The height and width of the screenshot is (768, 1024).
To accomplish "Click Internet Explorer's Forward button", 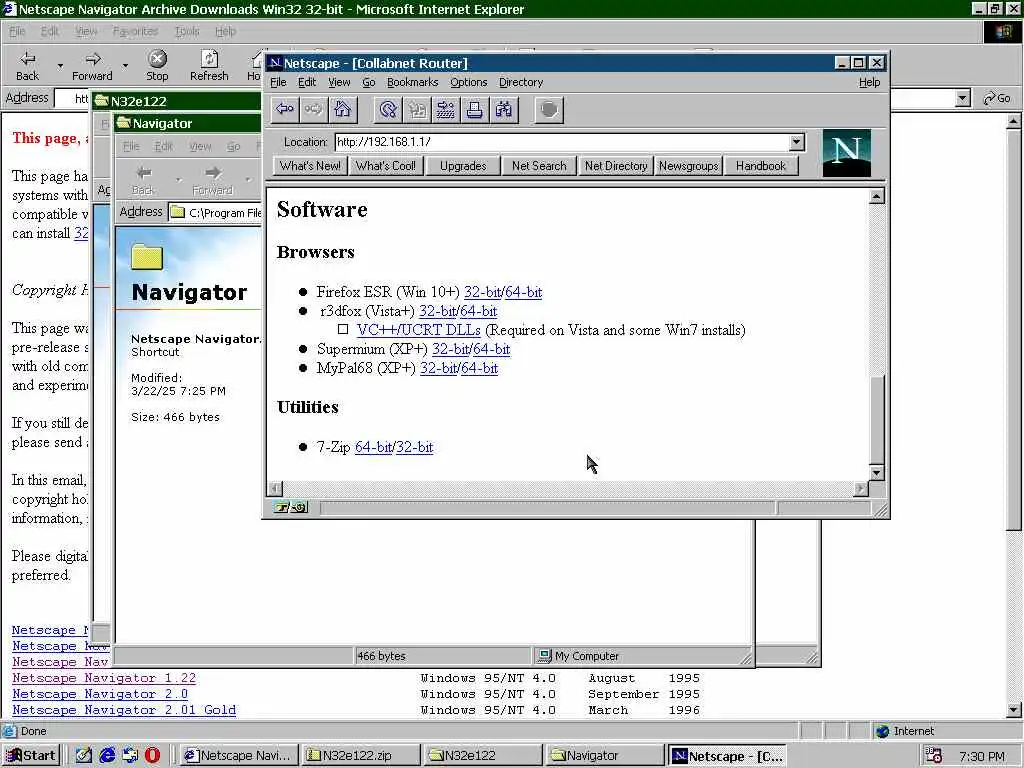I will pyautogui.click(x=92, y=66).
